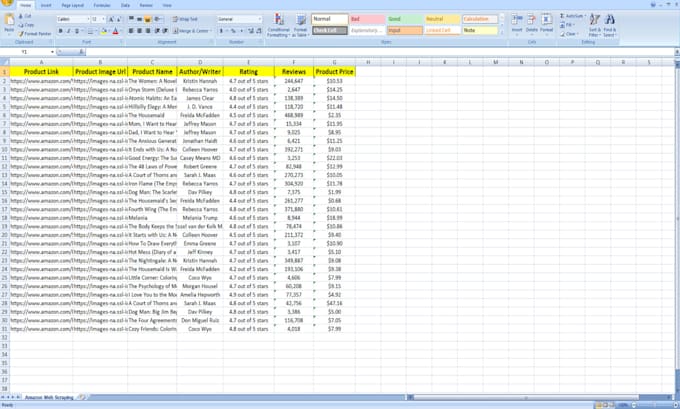The image size is (680, 409).
Task: Open Find & Select binoculars
Action: tap(609, 25)
